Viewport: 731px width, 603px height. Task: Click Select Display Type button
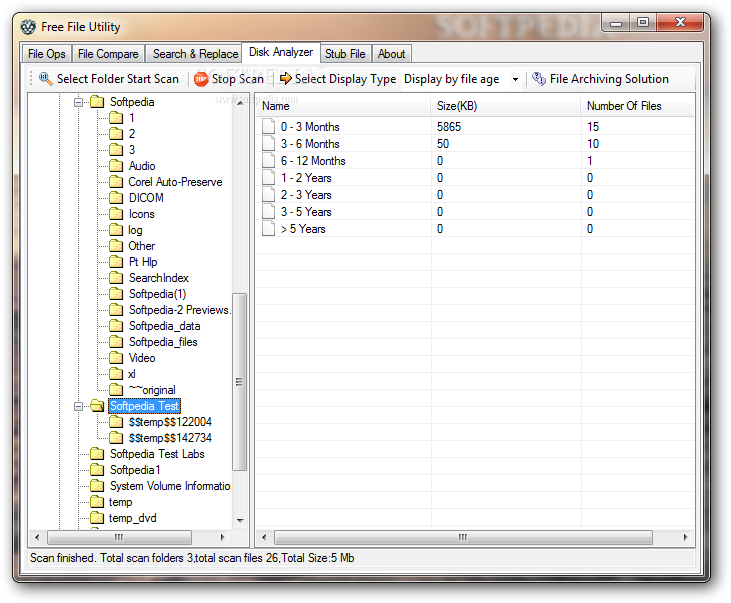point(338,79)
